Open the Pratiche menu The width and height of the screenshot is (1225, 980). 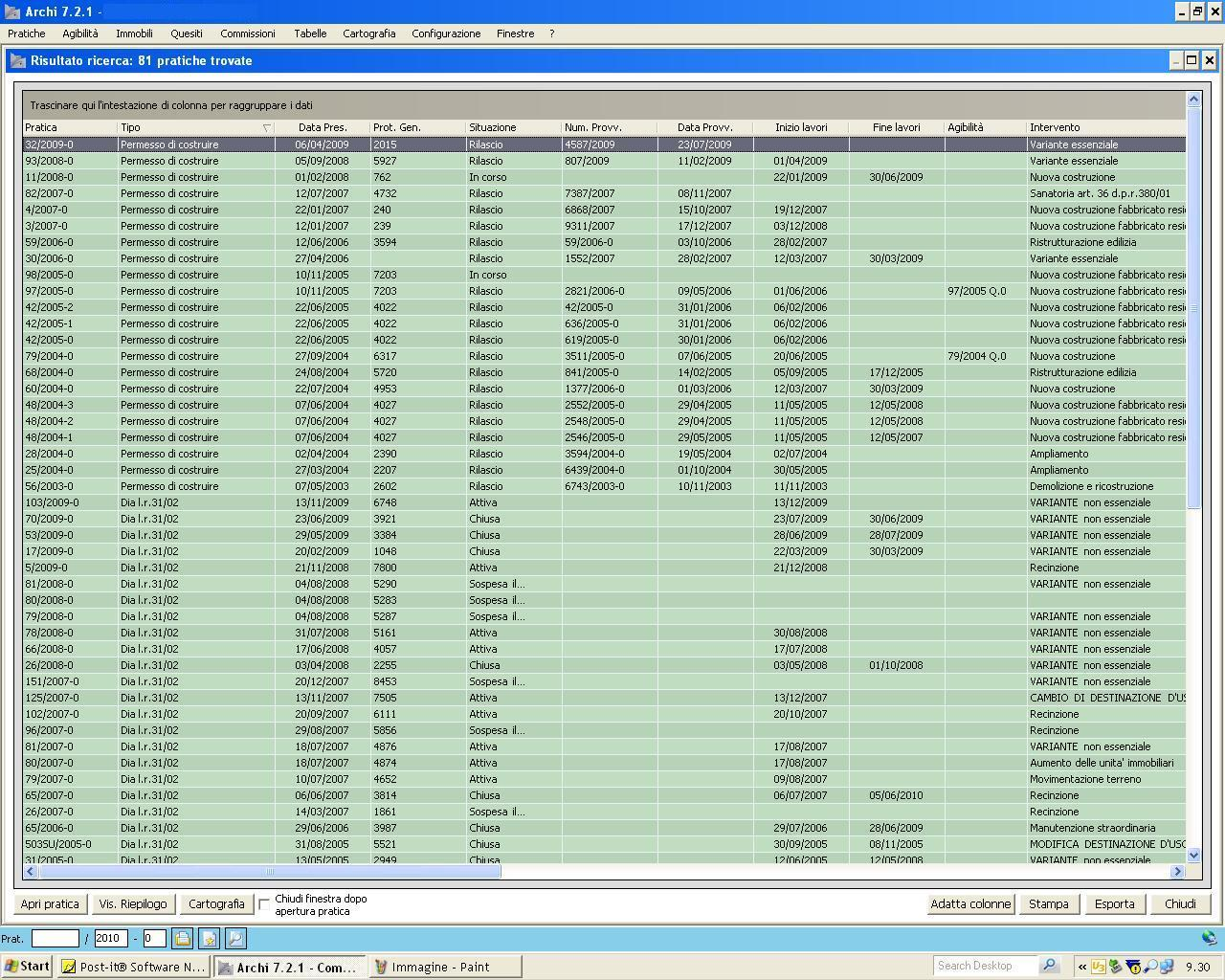27,33
